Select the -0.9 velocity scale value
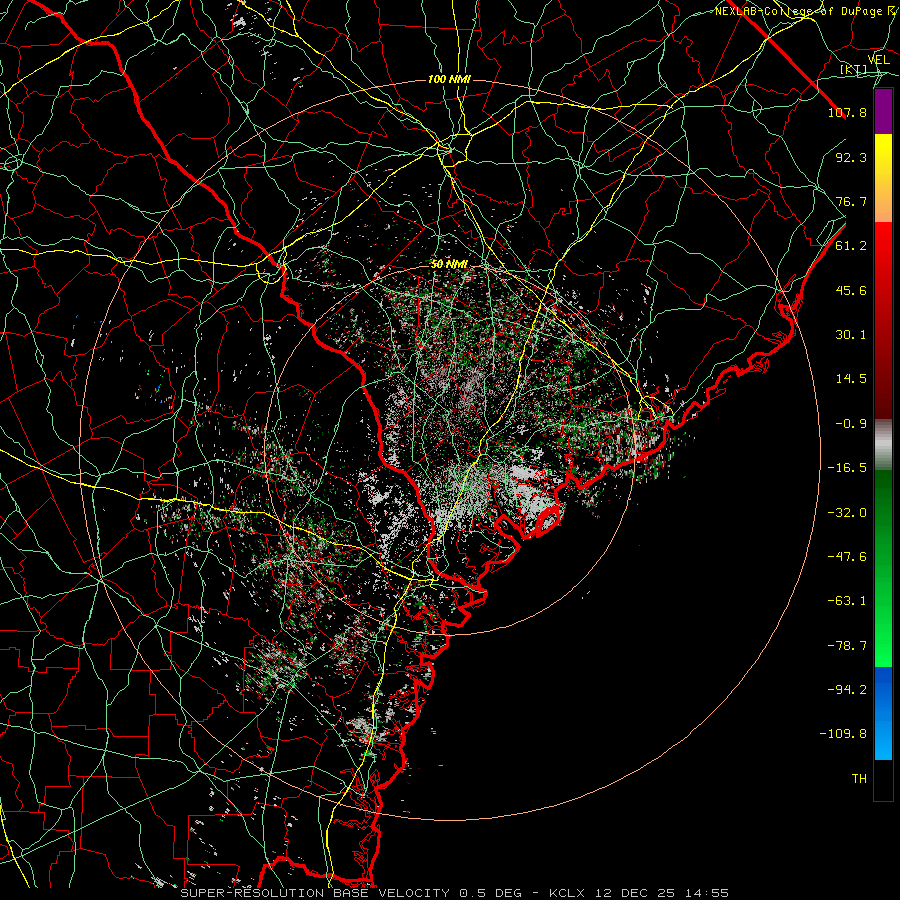The image size is (900, 900). tap(851, 424)
